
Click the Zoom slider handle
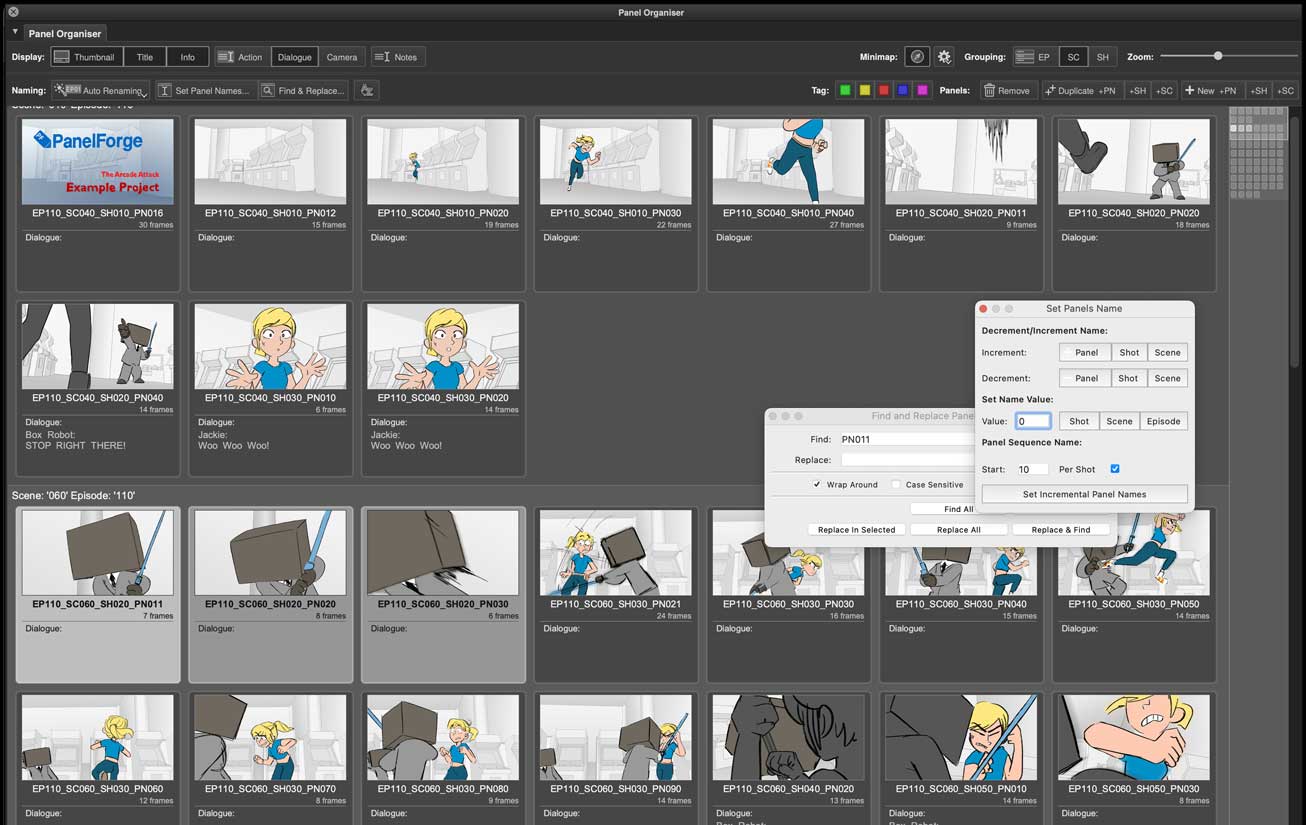(1217, 56)
